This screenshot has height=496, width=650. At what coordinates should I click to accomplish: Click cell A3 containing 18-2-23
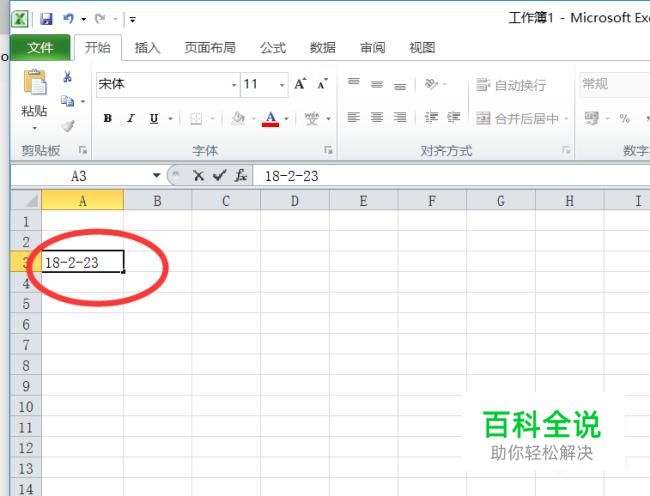pyautogui.click(x=82, y=261)
